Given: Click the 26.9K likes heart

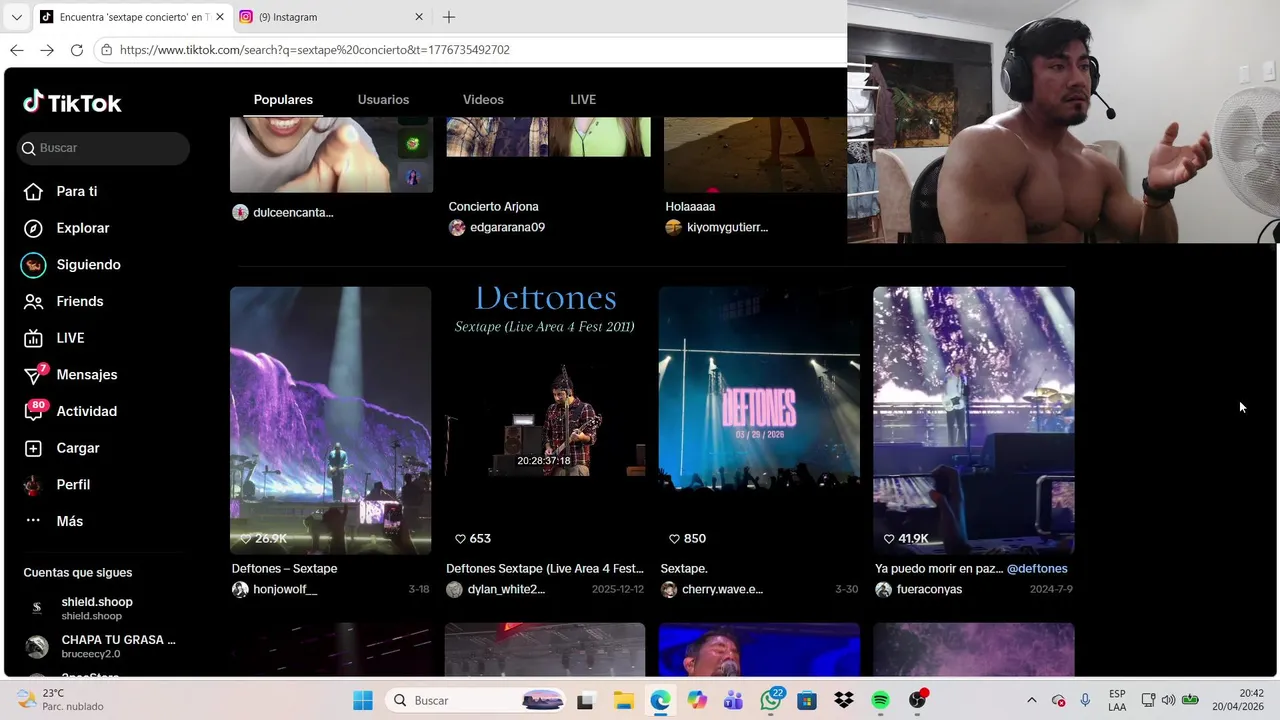Looking at the screenshot, I should click(x=246, y=539).
